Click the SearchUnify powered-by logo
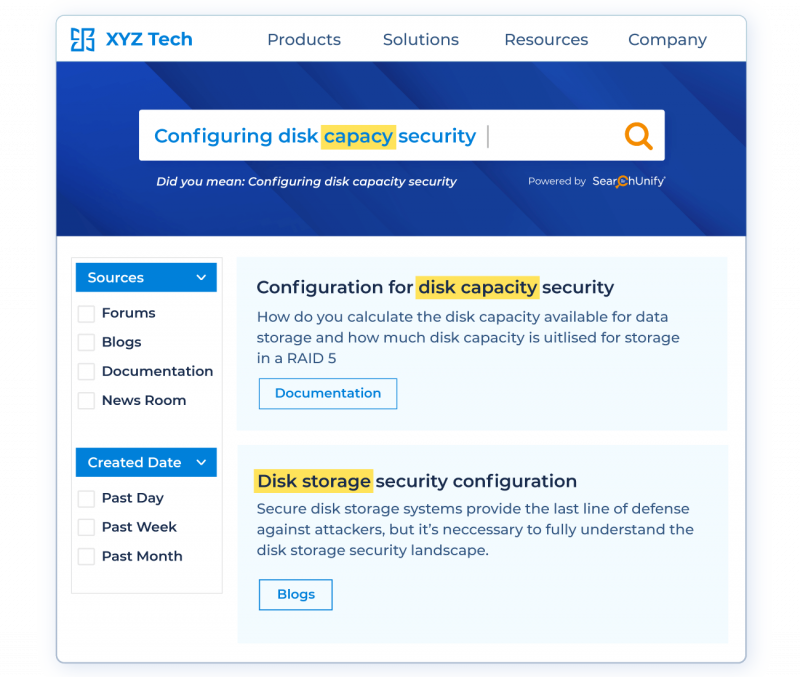 coord(629,181)
